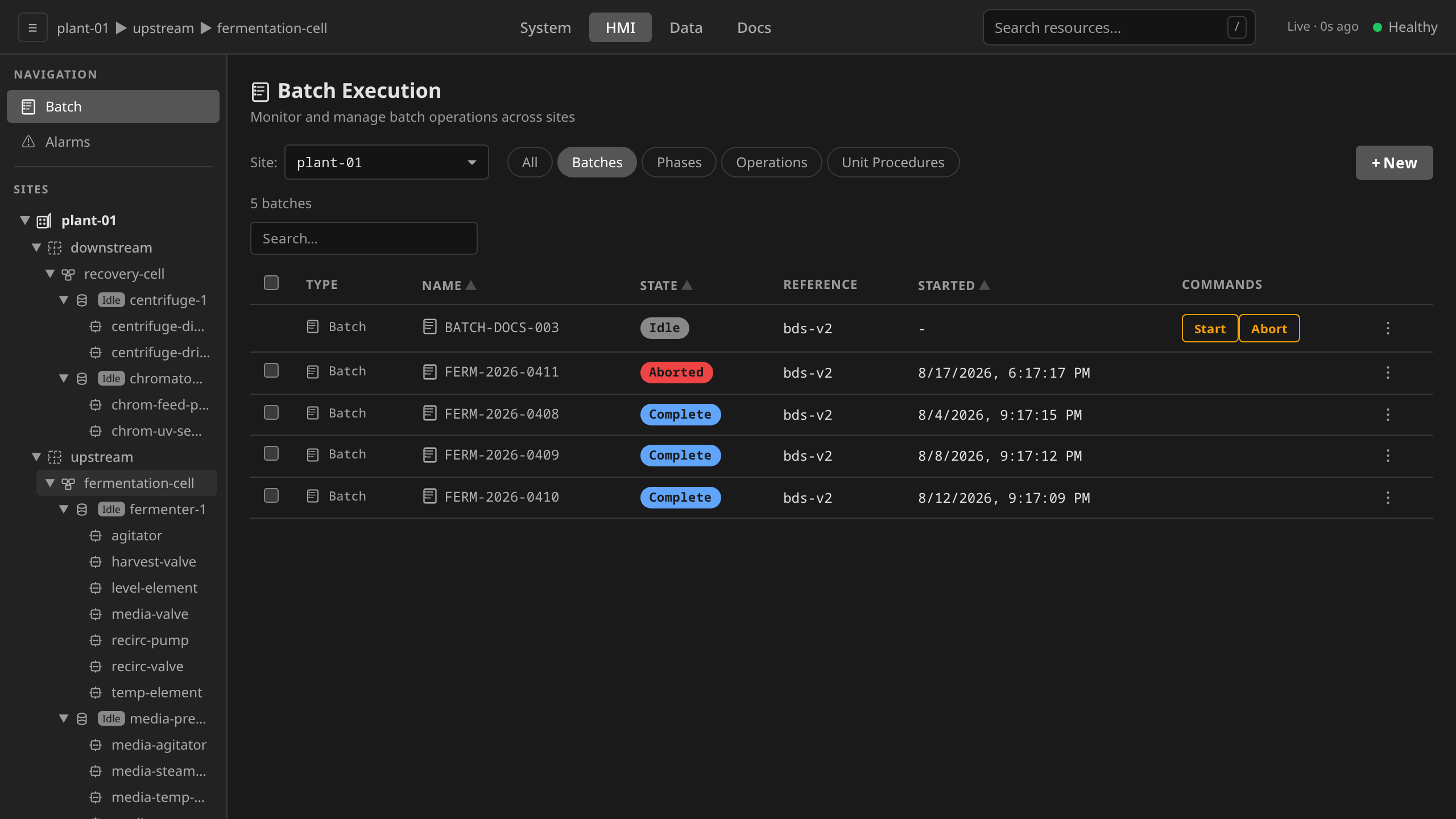This screenshot has width=1456, height=819.
Task: Click the name icon beside BATCH-DOCS-003
Action: (x=430, y=327)
